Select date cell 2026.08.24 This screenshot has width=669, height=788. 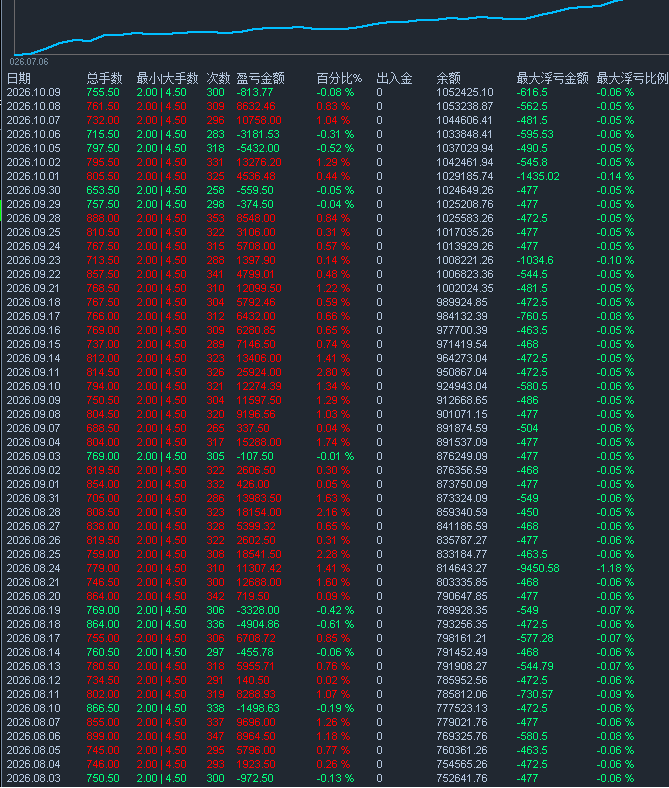pos(34,568)
